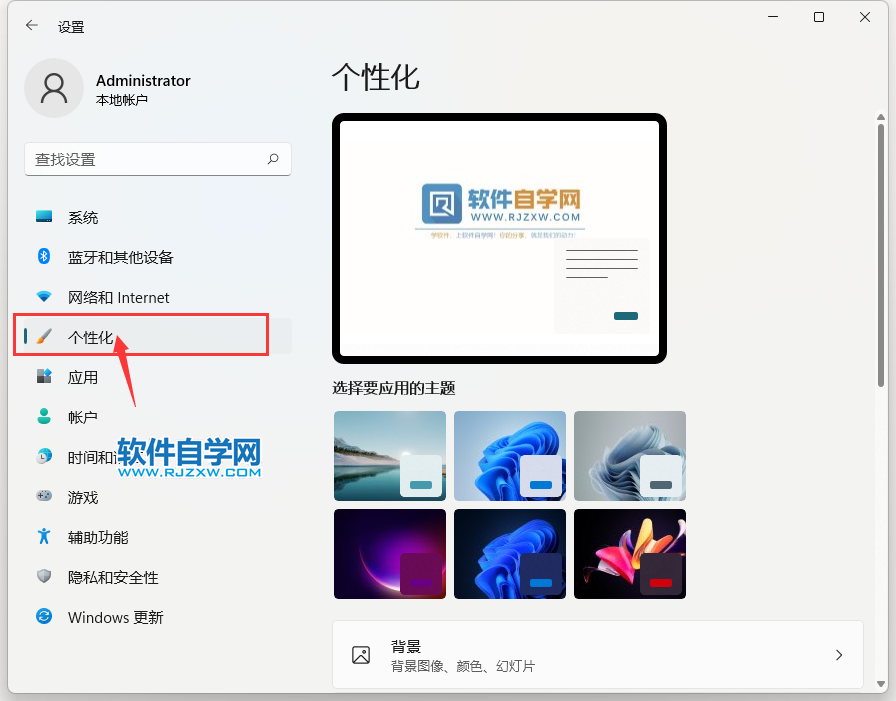The width and height of the screenshot is (896, 701).
Task: Click the search magnifier icon in 查找设置
Action: [x=273, y=159]
